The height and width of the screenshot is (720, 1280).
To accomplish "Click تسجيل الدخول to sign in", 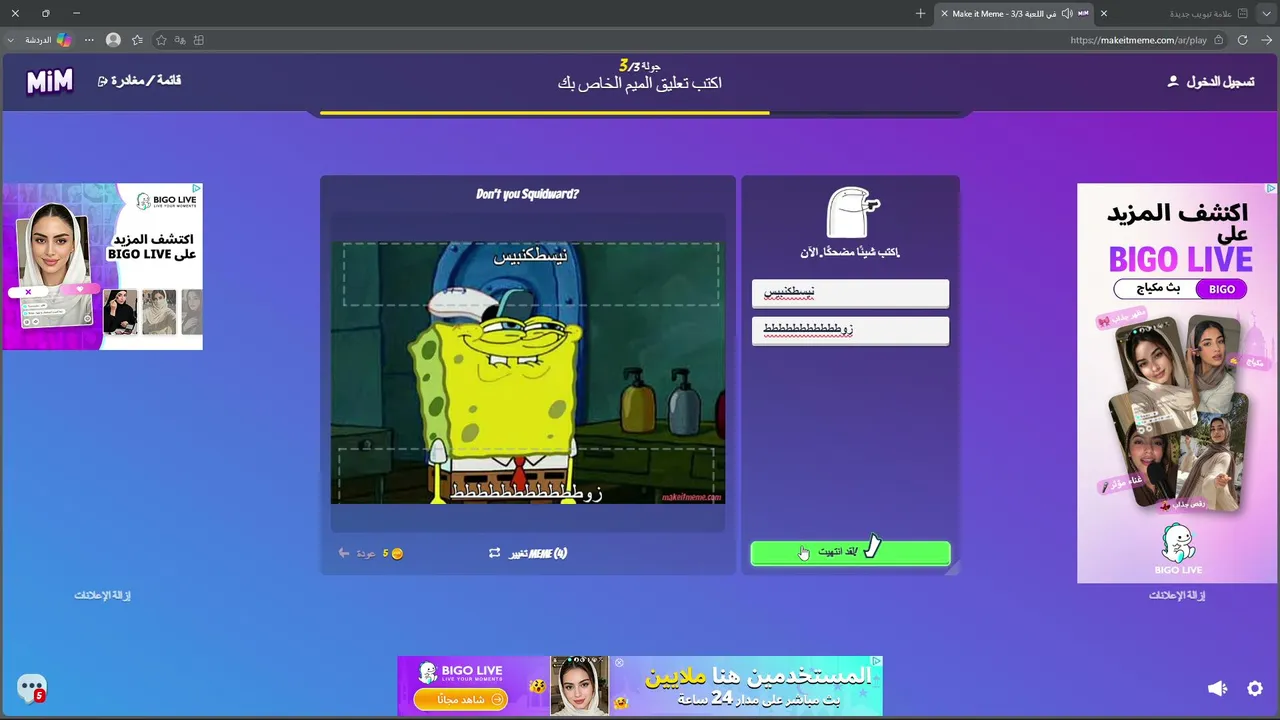I will (1211, 81).
